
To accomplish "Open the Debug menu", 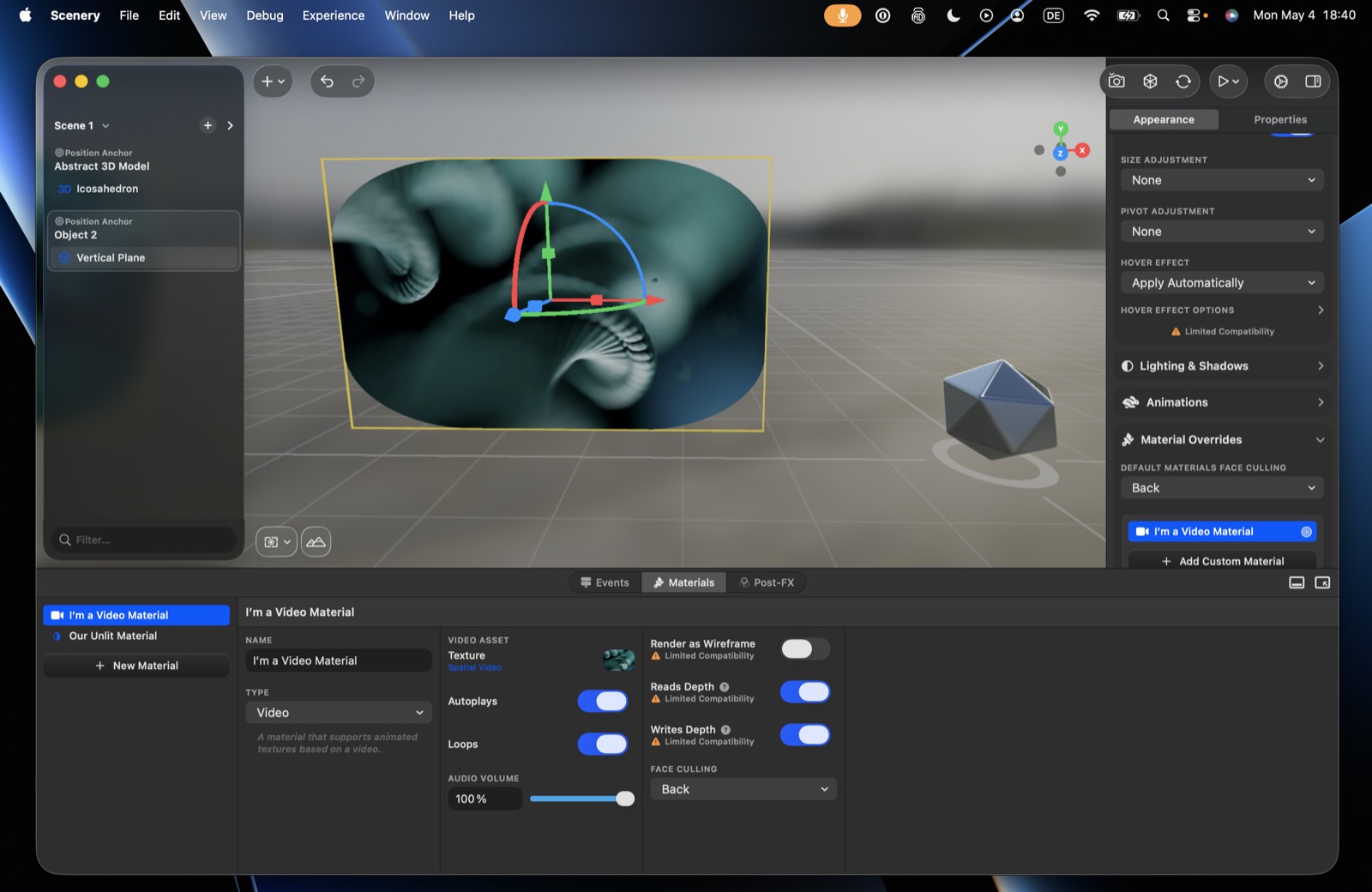I will tap(265, 15).
